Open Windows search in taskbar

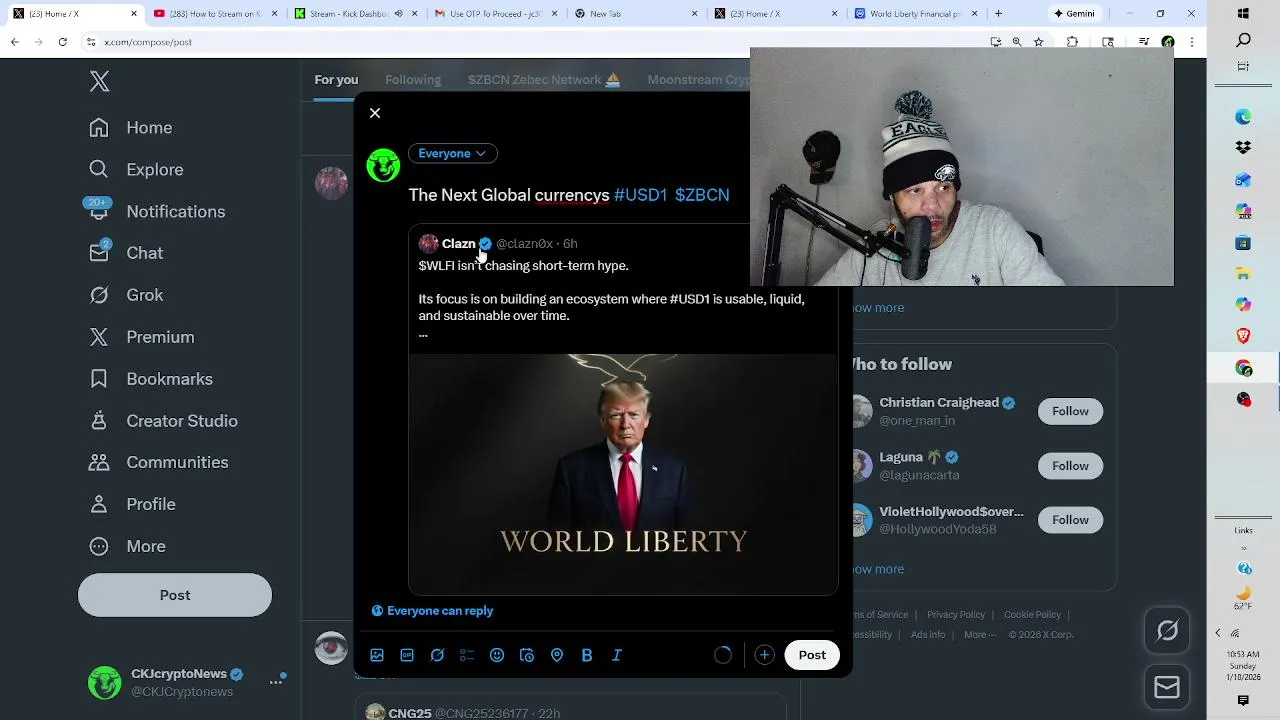(1243, 40)
